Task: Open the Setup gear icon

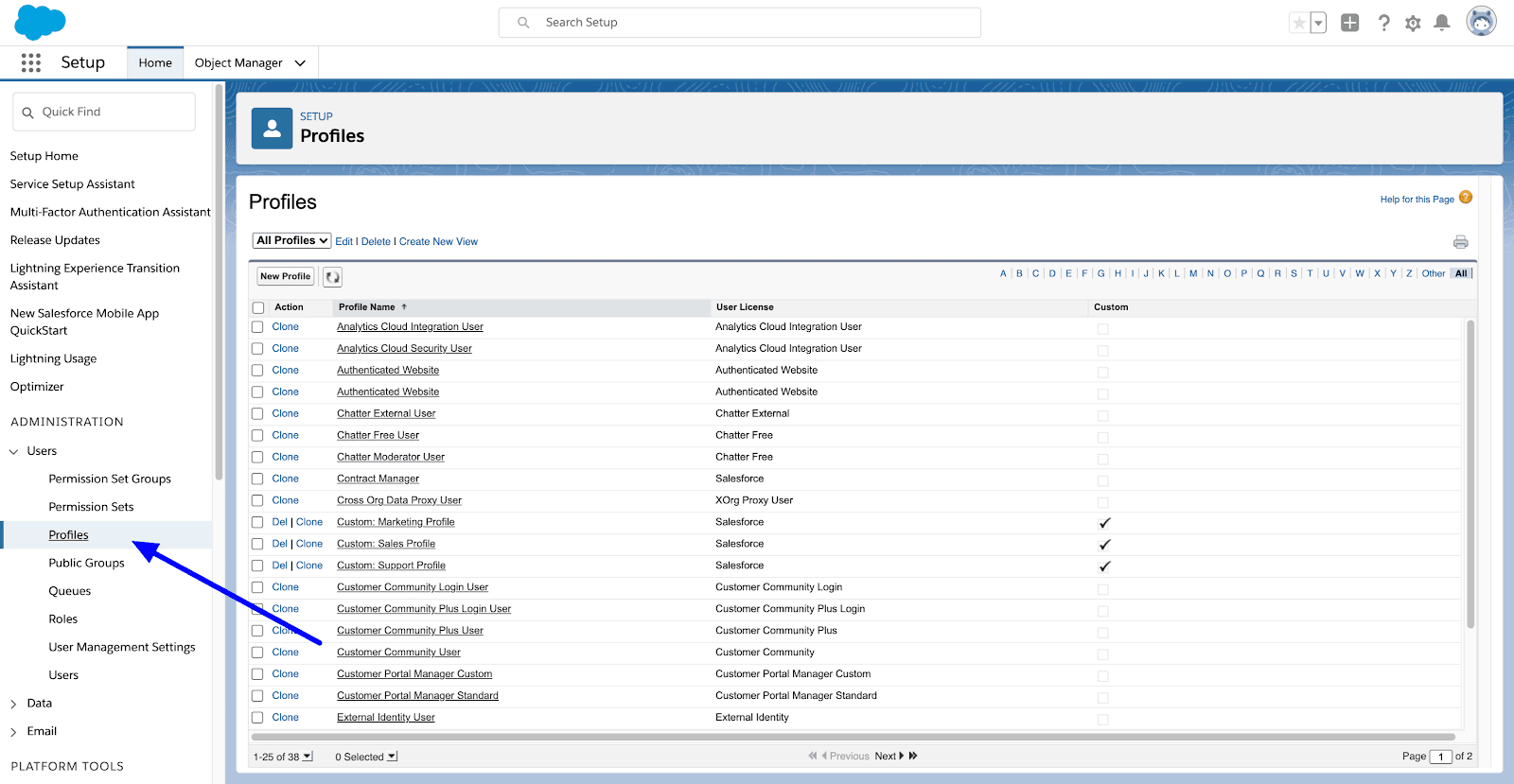Action: point(1413,23)
